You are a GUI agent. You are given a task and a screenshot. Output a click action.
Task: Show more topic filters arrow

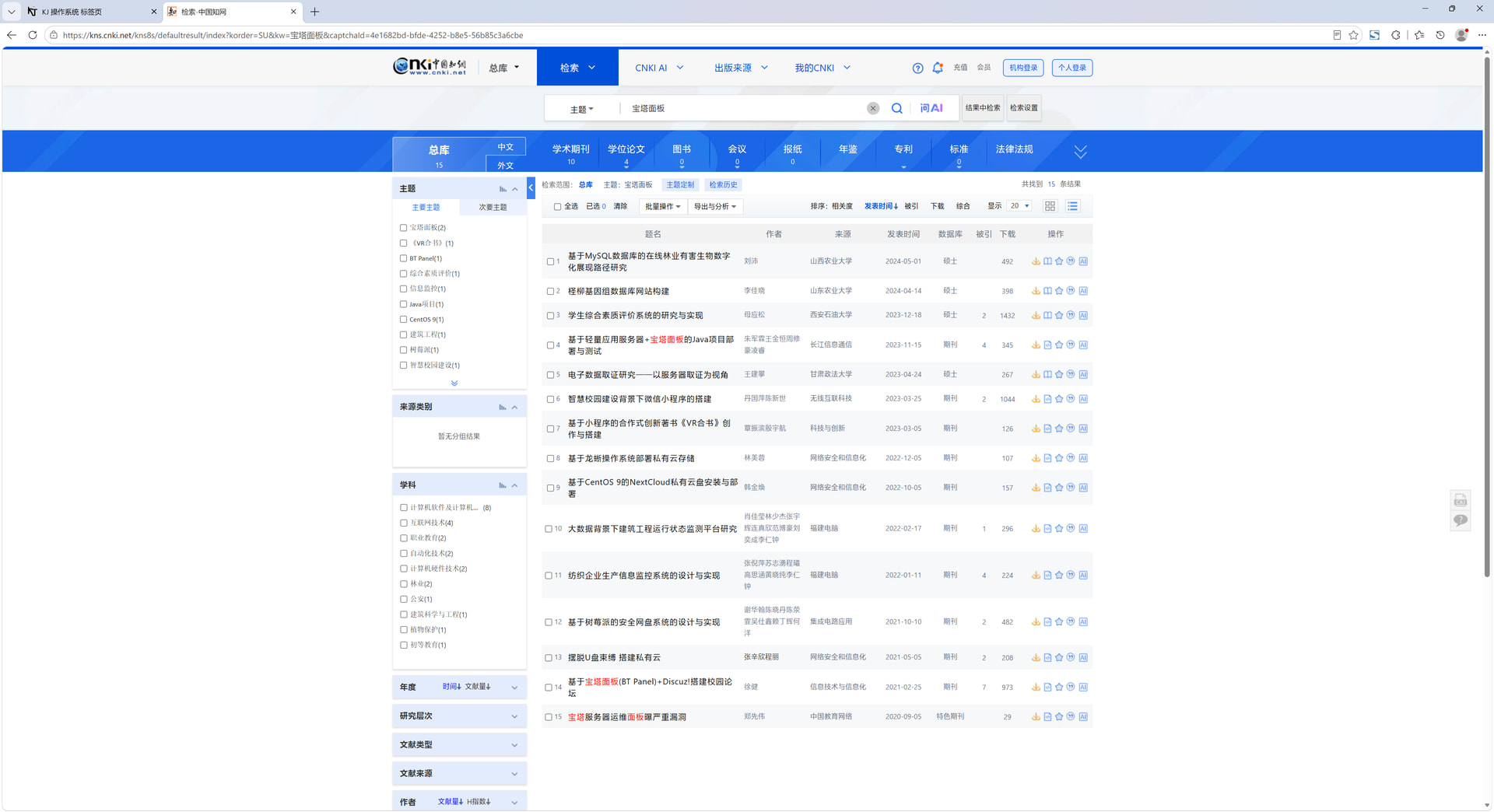point(454,383)
